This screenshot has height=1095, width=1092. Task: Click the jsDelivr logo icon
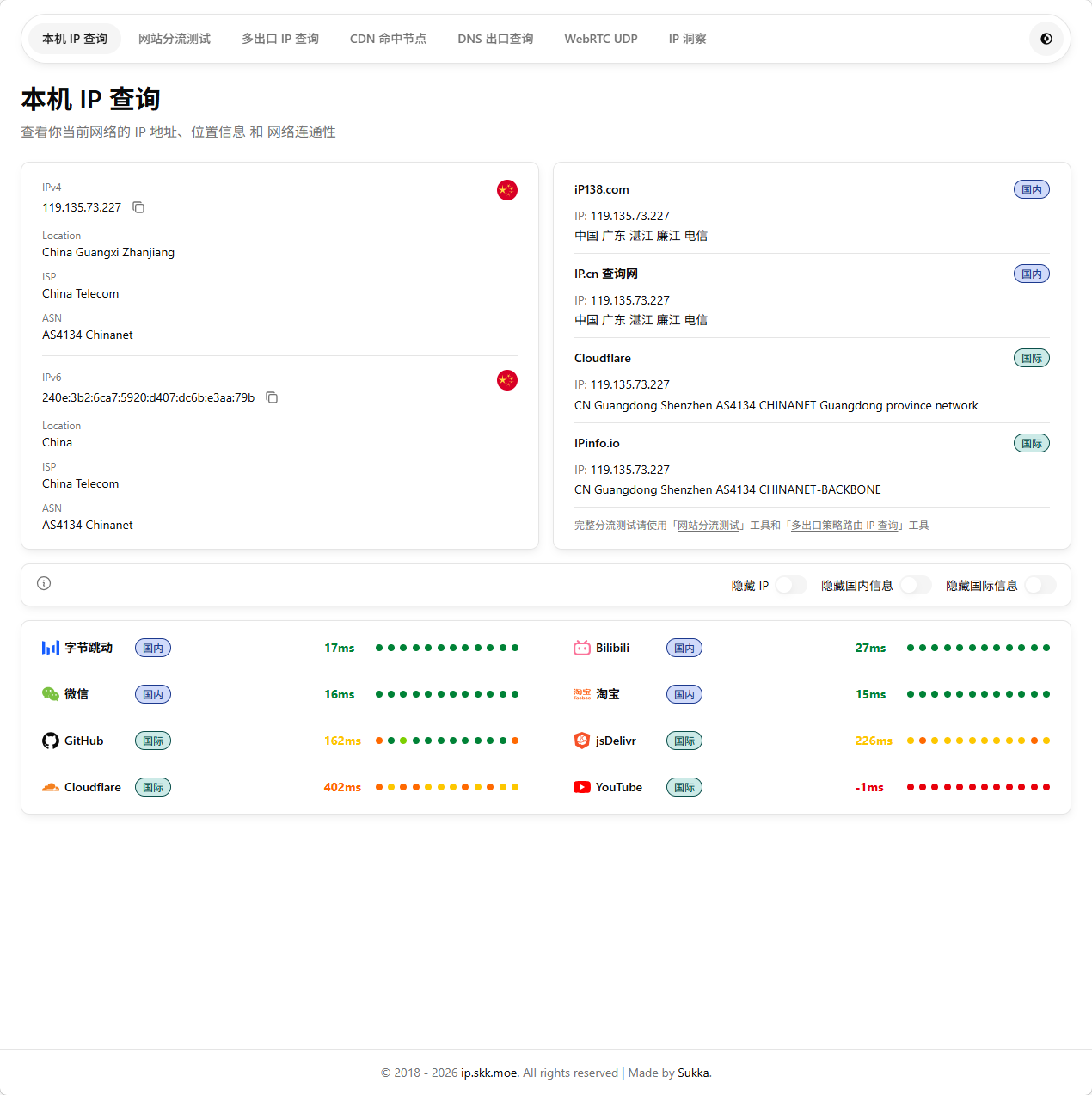[x=582, y=741]
